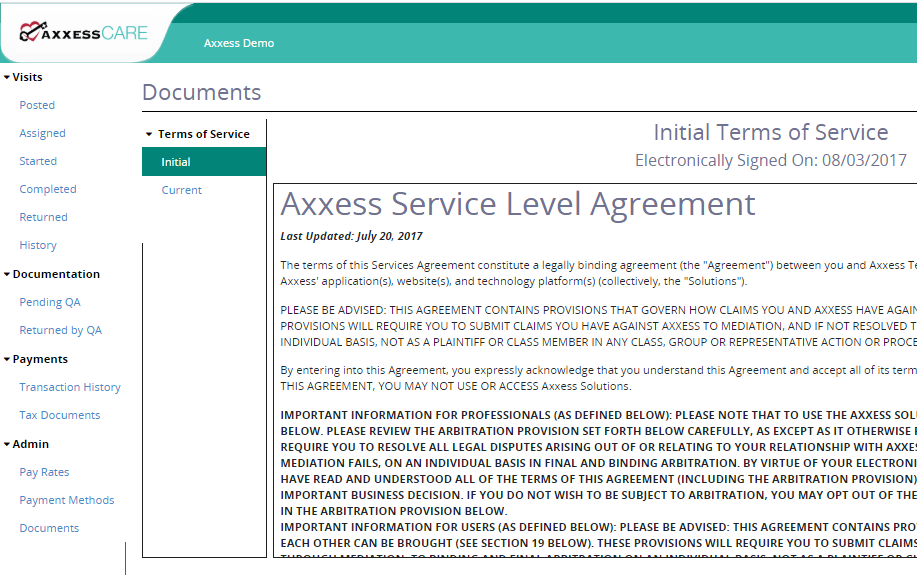This screenshot has width=917, height=575.
Task: Open Tax Documents
Action: pos(60,415)
